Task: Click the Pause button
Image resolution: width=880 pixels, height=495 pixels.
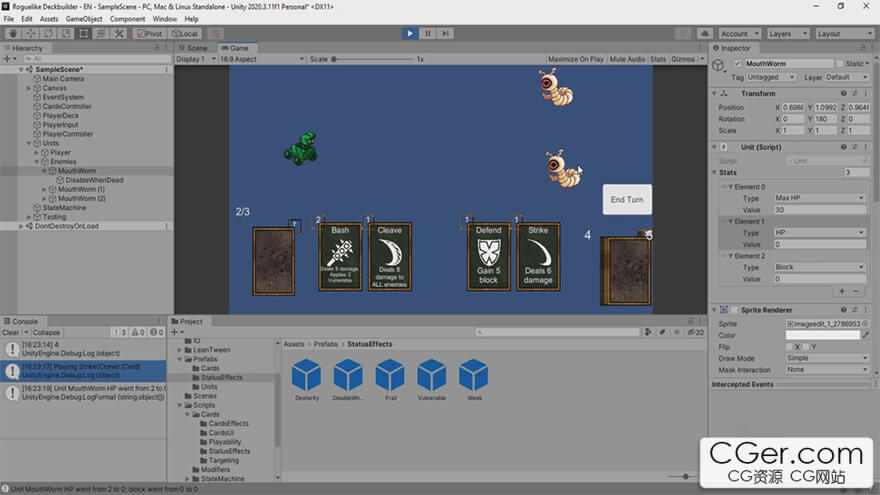Action: pyautogui.click(x=428, y=34)
